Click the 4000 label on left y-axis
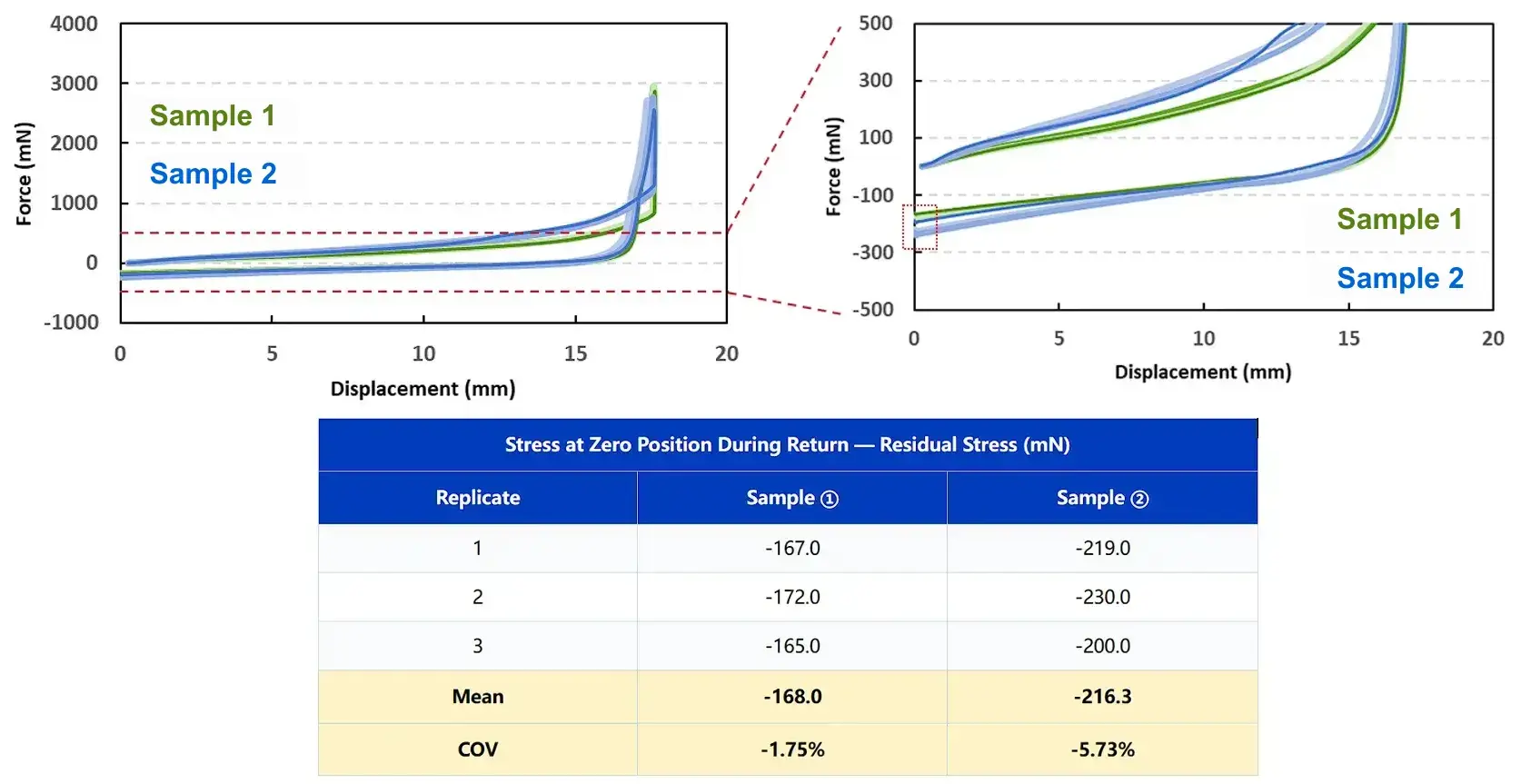Screen dimensions: 1521x784 coord(74,24)
